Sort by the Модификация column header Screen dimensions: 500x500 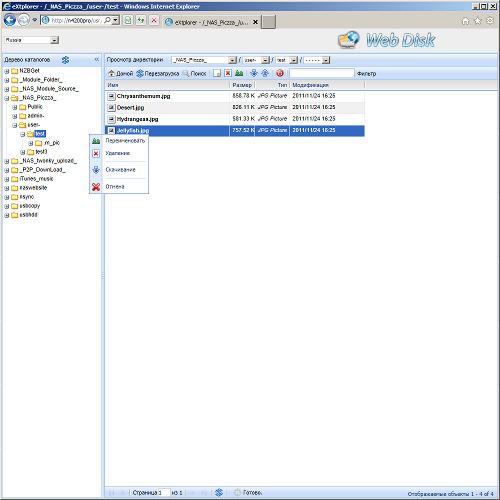tap(327, 85)
